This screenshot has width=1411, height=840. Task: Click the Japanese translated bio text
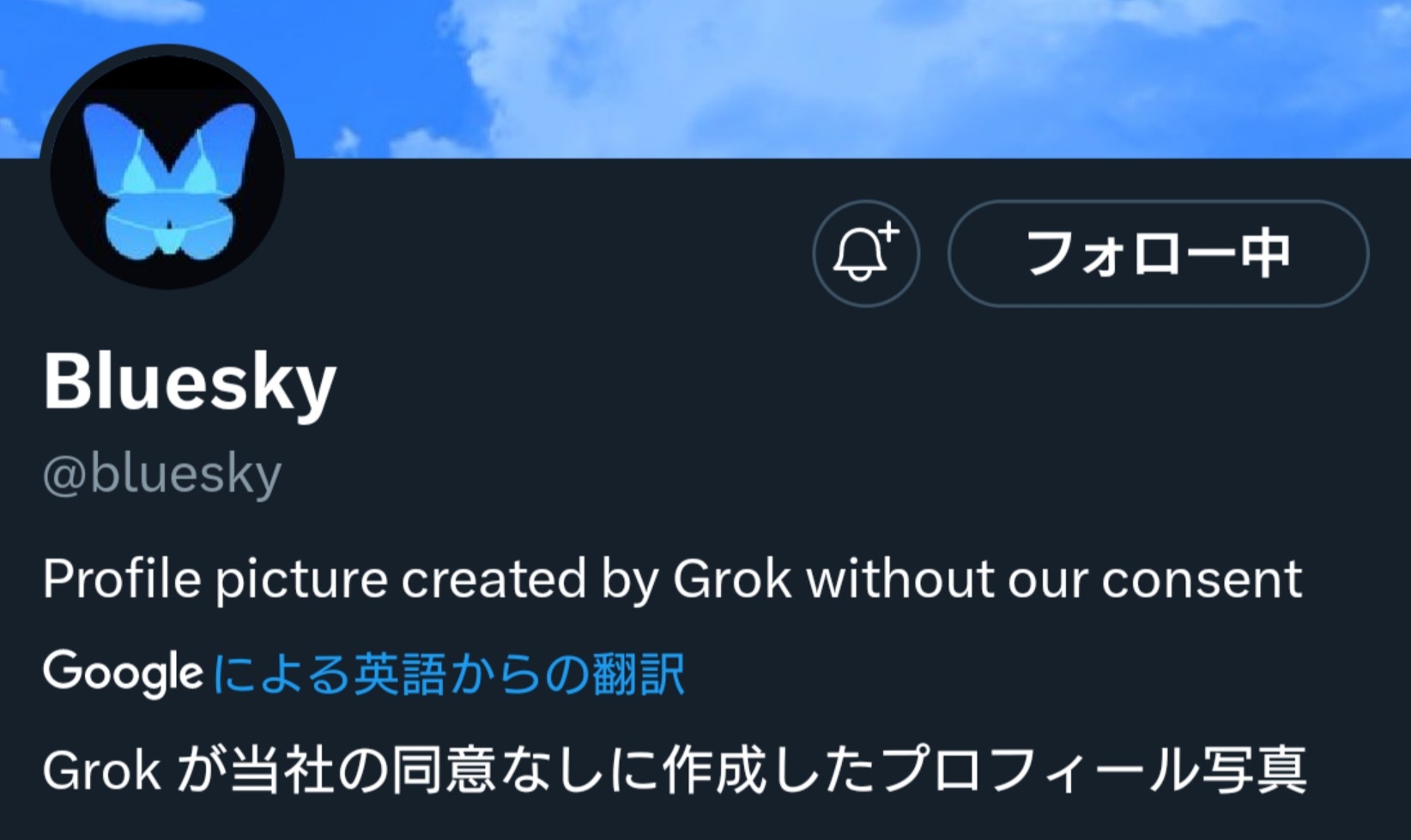pyautogui.click(x=674, y=770)
